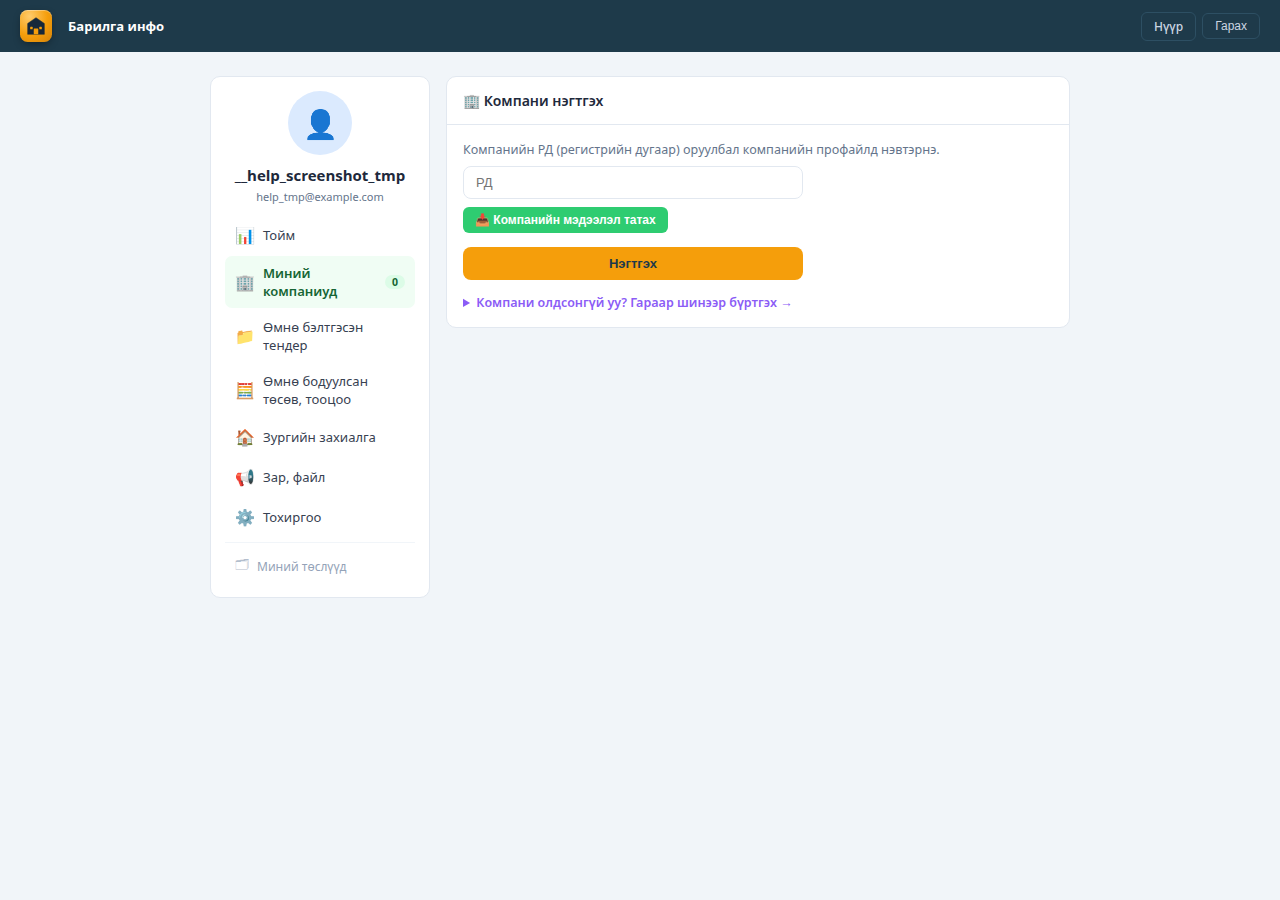The image size is (1280, 900).
Task: Click the Нүүр button in top bar
Action: (1168, 26)
